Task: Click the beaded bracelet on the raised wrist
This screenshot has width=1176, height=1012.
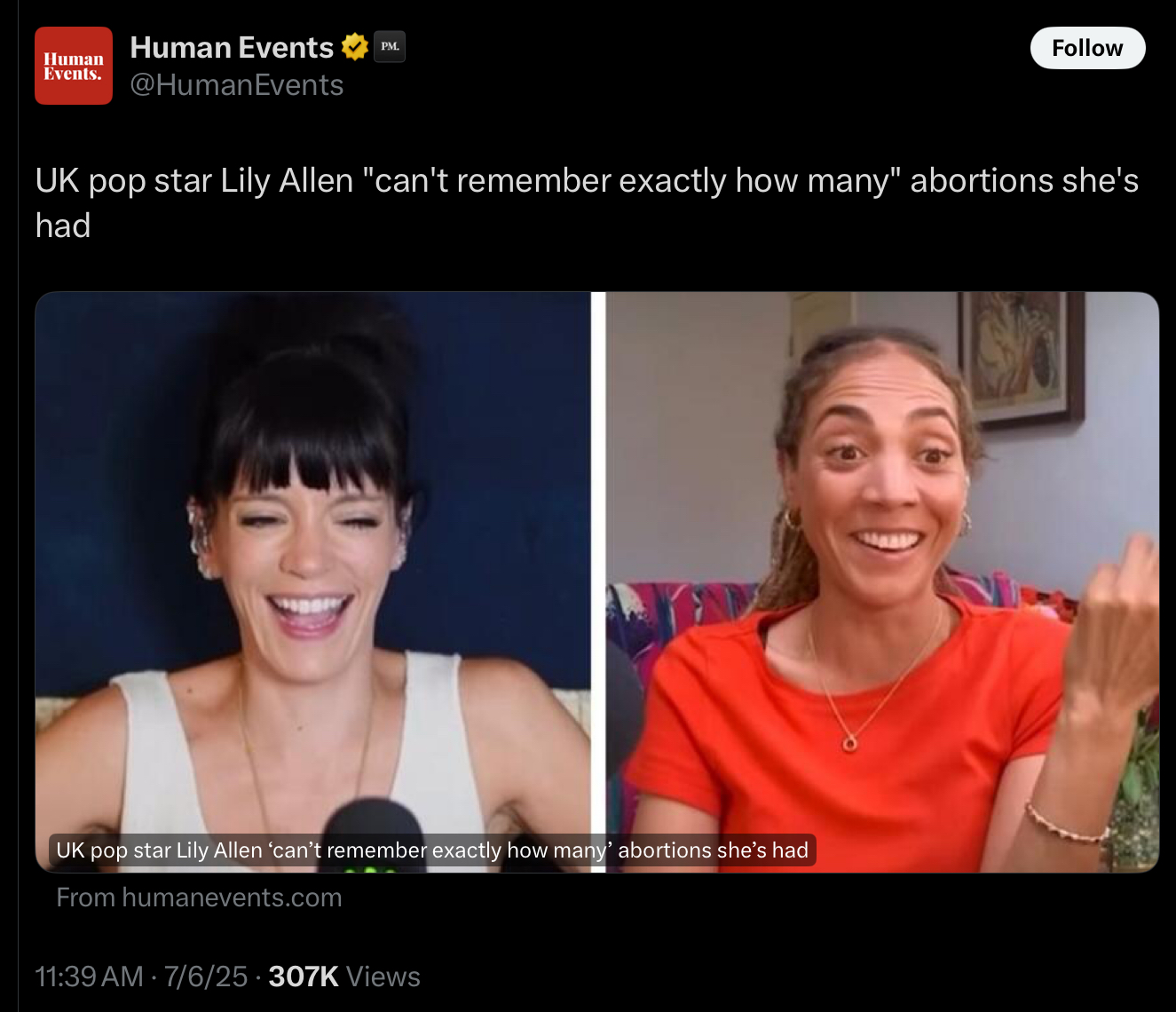Action: click(x=1065, y=824)
